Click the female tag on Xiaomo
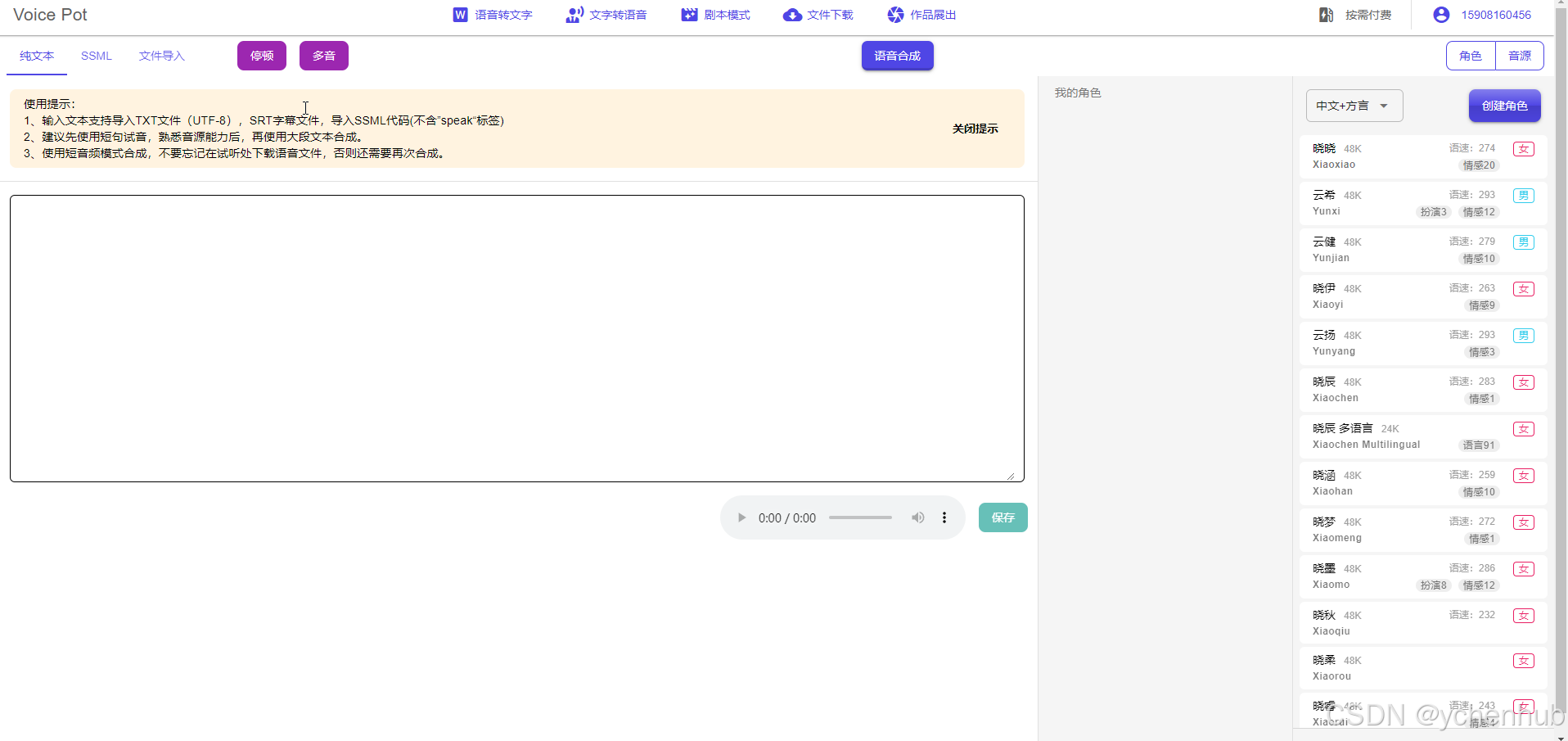The width and height of the screenshot is (1568, 741). (x=1524, y=569)
